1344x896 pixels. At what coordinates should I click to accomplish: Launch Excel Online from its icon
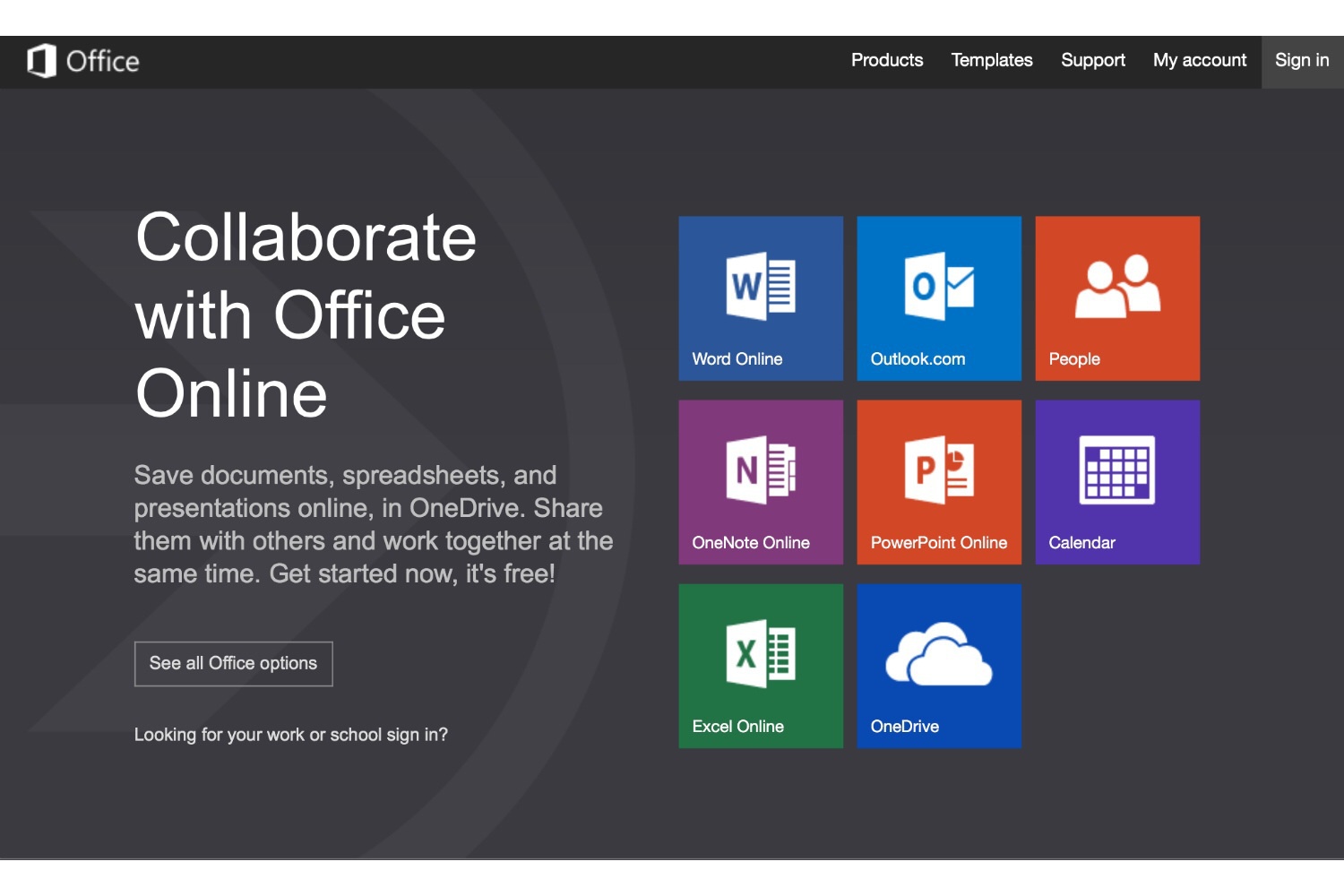pos(760,653)
